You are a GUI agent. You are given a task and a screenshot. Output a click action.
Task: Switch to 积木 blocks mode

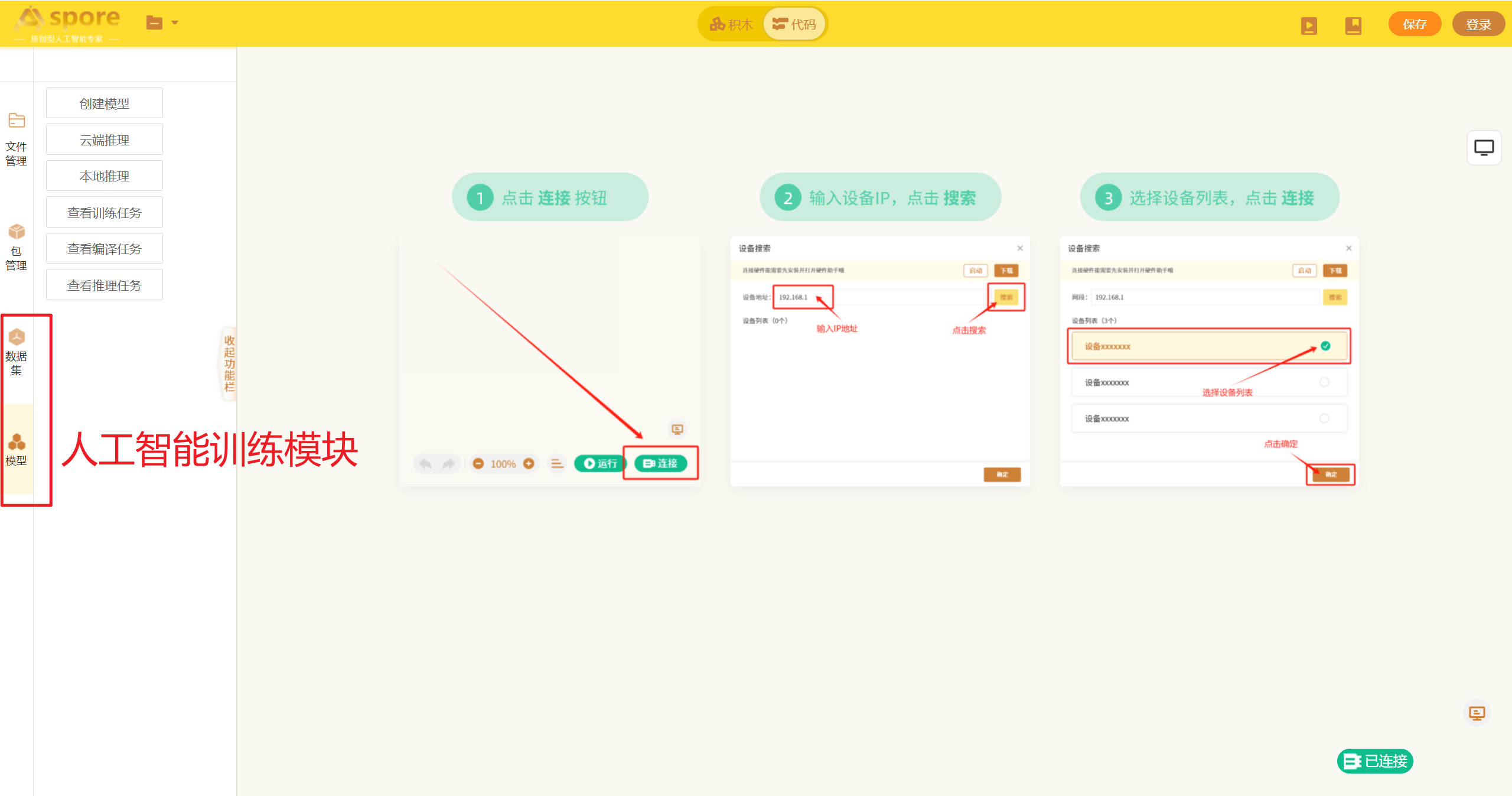732,24
